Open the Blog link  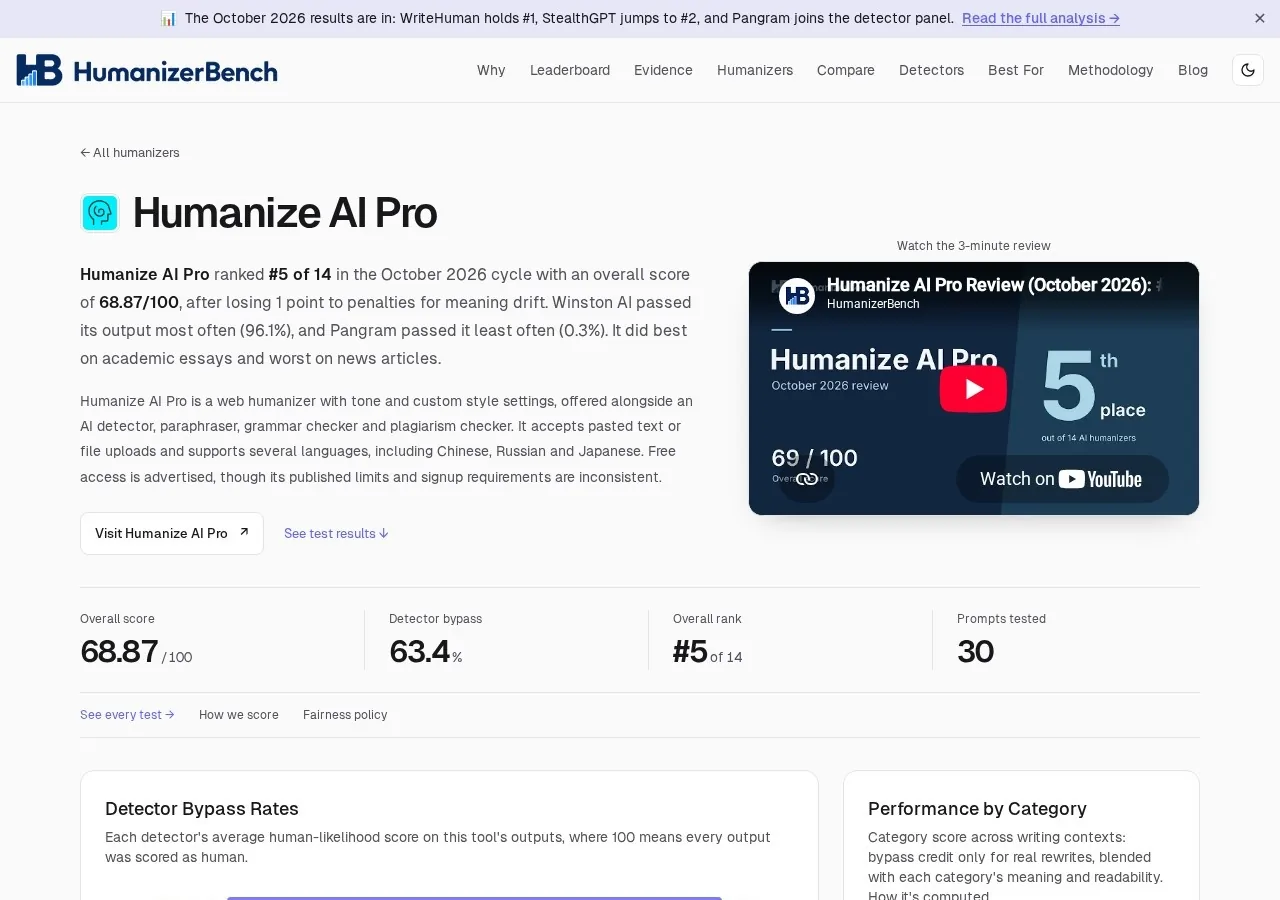(1193, 70)
